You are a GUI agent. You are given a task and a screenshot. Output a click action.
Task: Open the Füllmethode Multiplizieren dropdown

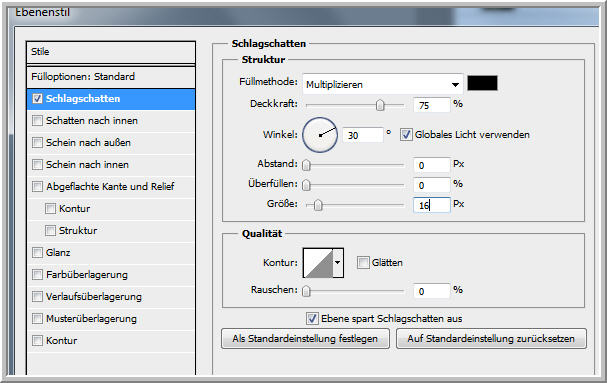(382, 84)
